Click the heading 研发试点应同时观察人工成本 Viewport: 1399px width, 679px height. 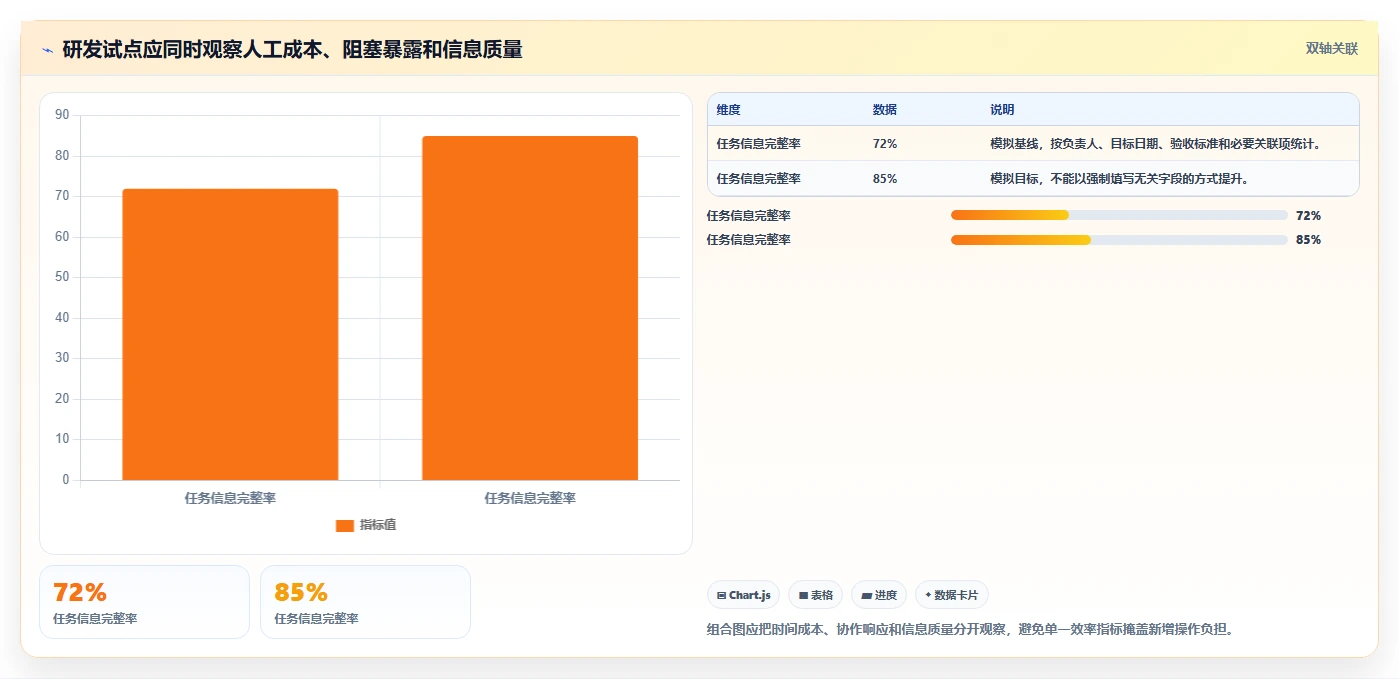[x=292, y=50]
